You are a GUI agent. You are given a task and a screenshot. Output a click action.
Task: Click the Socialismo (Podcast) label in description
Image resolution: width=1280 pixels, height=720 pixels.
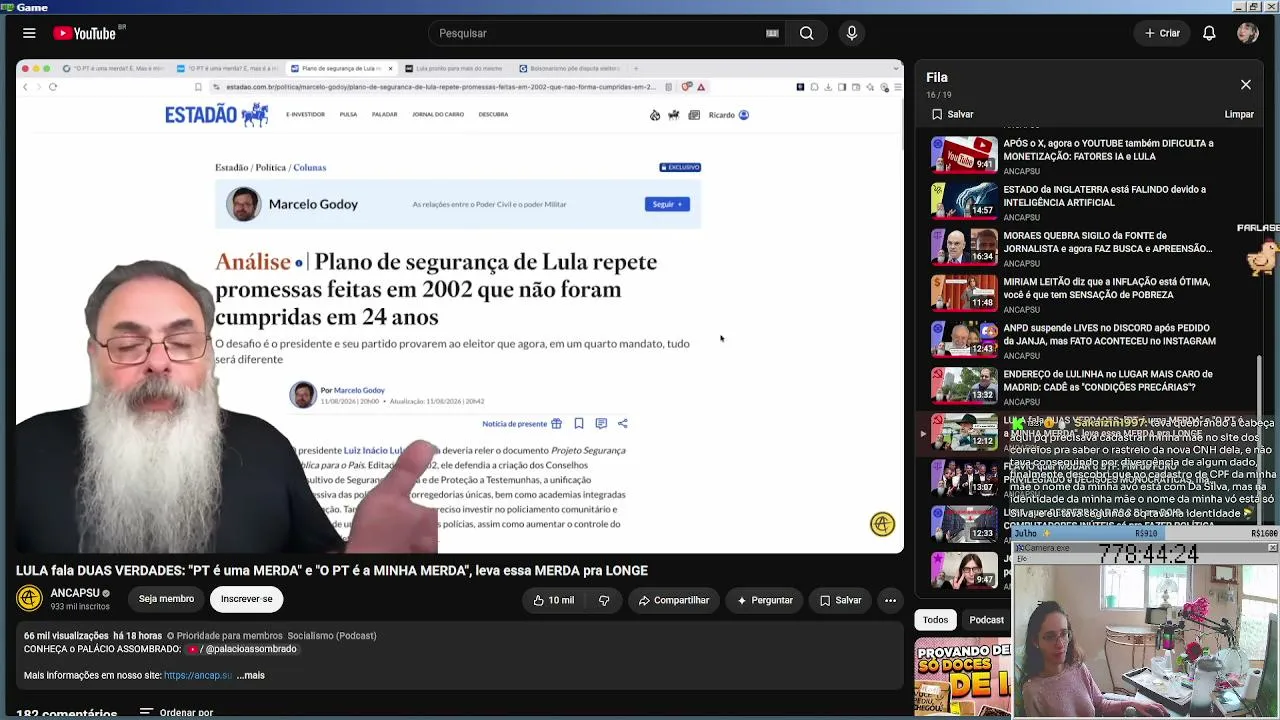[x=332, y=635]
